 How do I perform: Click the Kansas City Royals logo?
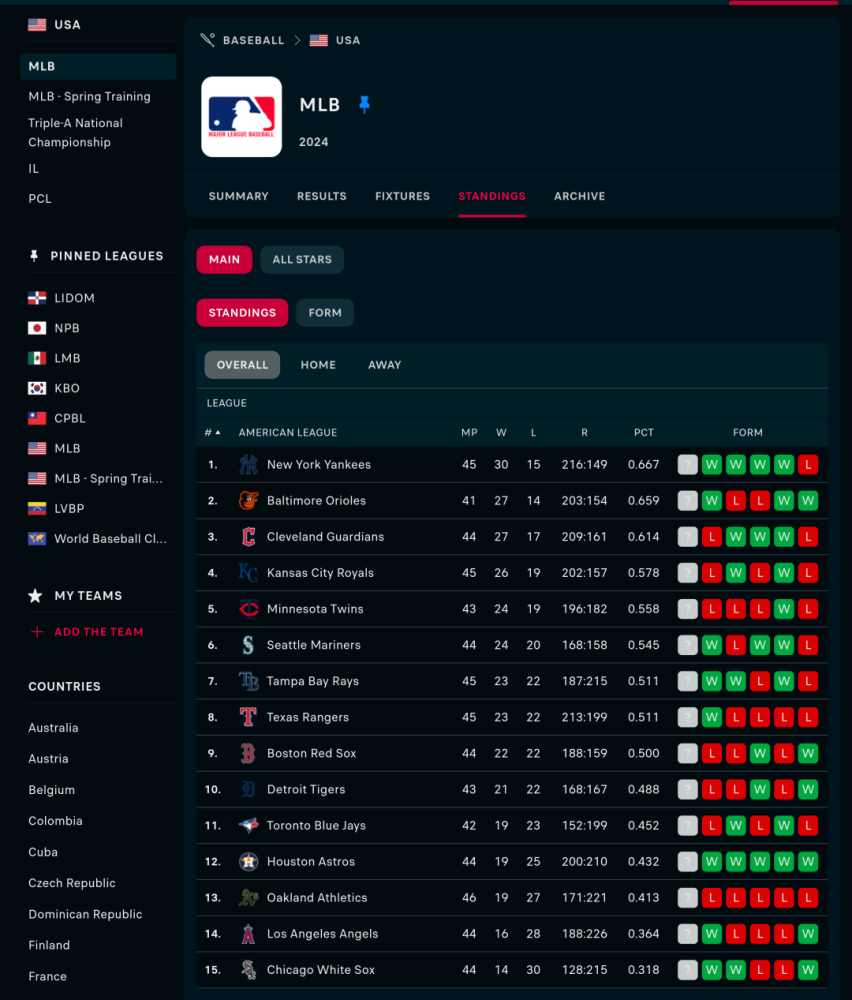[248, 573]
